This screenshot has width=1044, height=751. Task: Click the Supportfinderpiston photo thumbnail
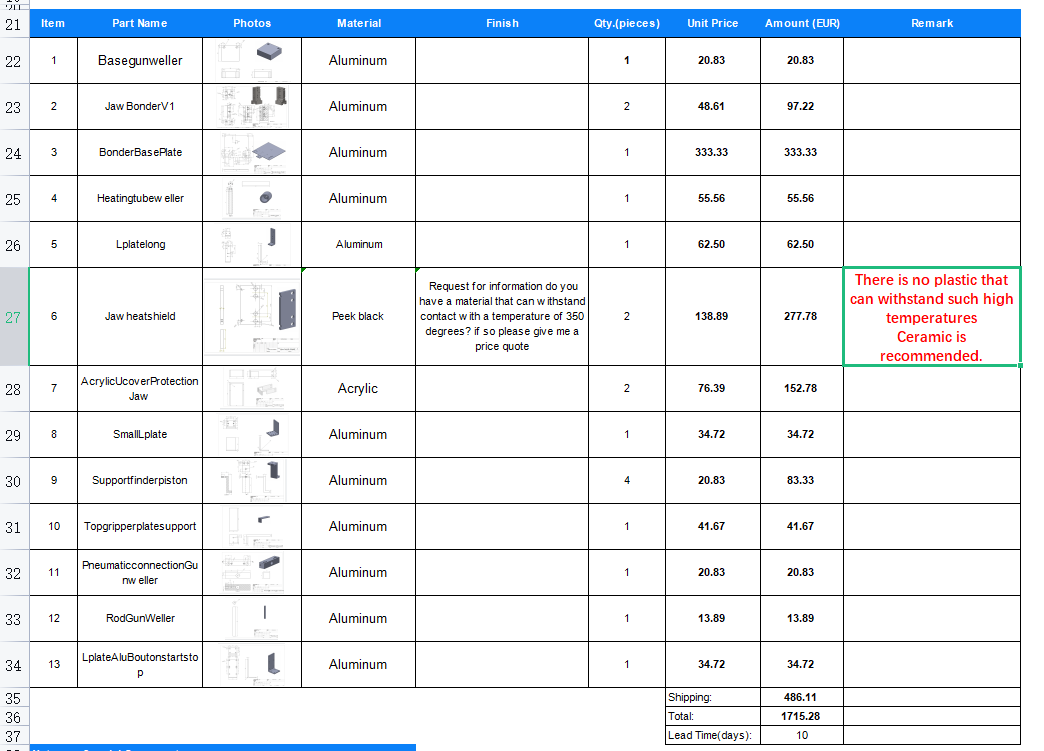click(x=253, y=481)
